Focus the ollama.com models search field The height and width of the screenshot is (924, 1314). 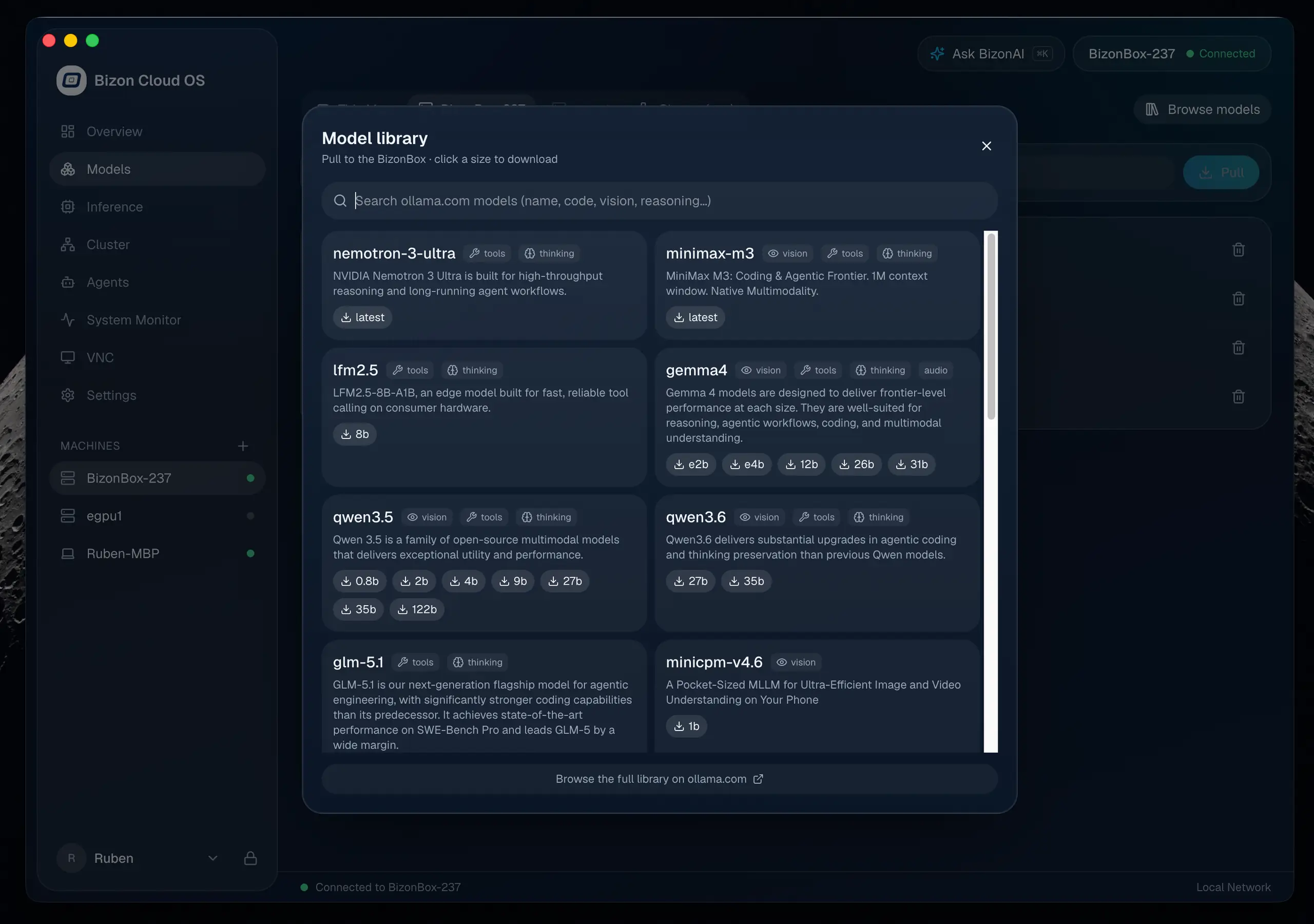[x=659, y=201]
